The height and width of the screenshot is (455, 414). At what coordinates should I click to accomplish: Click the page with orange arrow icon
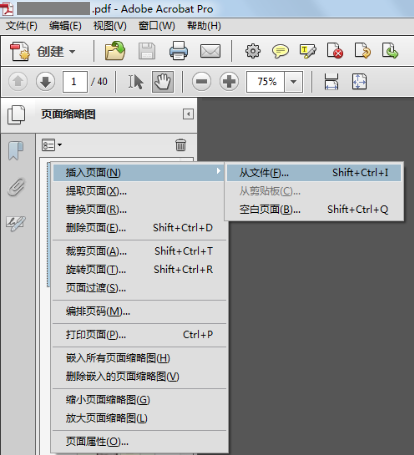tap(363, 51)
